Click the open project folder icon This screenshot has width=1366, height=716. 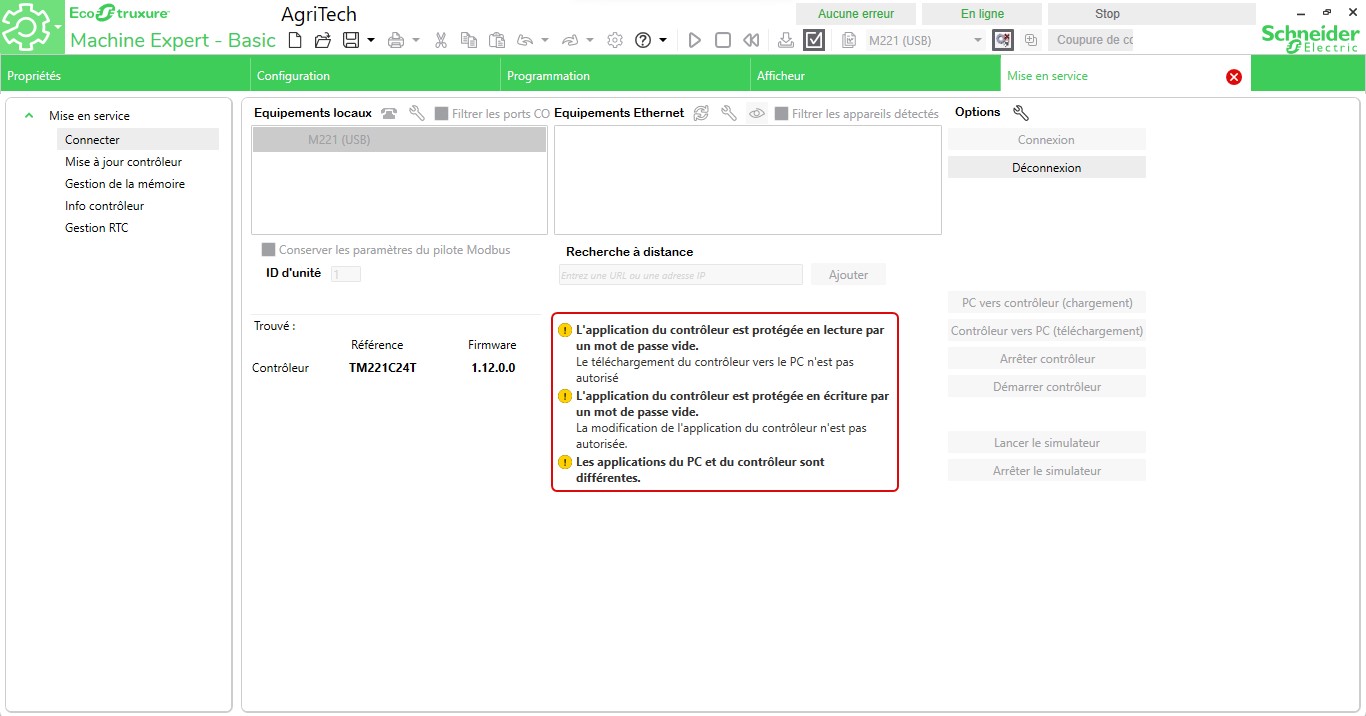tap(322, 40)
